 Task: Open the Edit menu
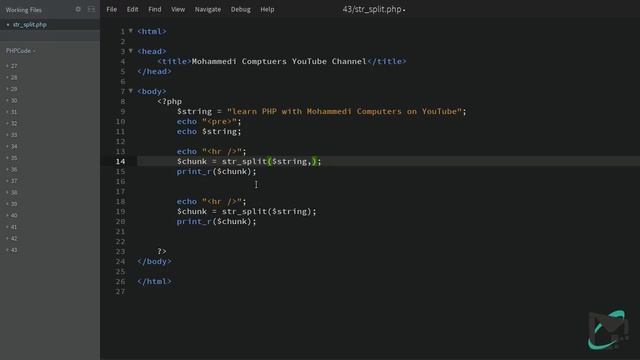click(132, 9)
